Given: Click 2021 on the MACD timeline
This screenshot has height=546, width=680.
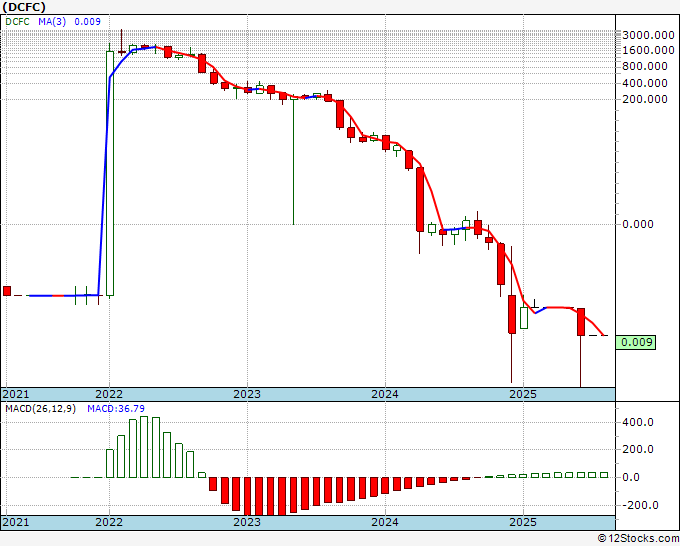Looking at the screenshot, I should tap(16, 522).
